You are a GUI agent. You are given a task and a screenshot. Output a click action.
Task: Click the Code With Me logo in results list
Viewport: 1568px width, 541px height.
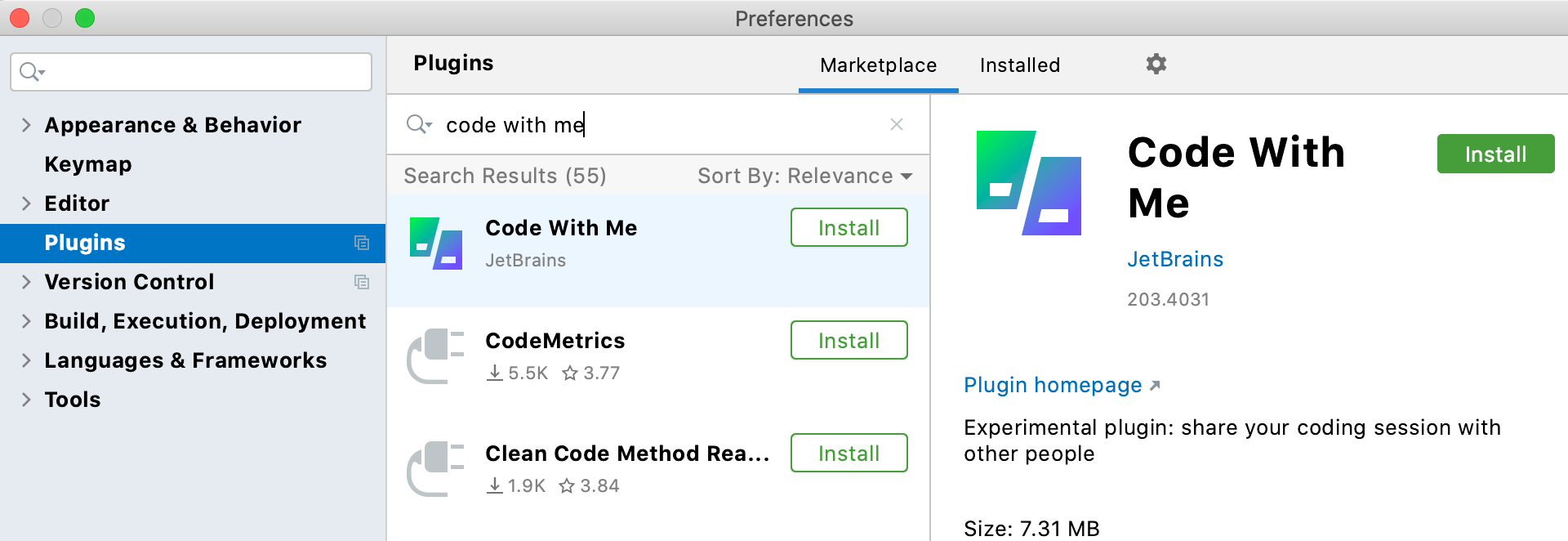[436, 244]
